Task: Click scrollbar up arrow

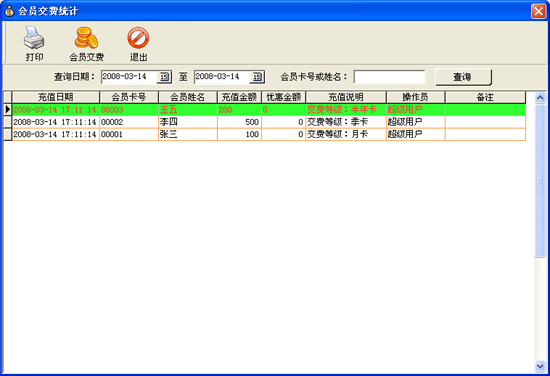Action: 540,98
